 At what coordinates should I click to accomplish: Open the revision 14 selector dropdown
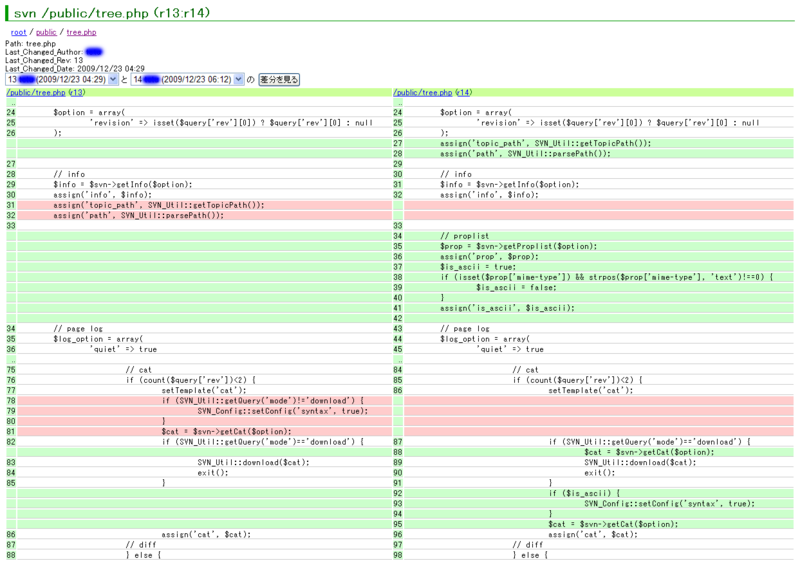(187, 80)
